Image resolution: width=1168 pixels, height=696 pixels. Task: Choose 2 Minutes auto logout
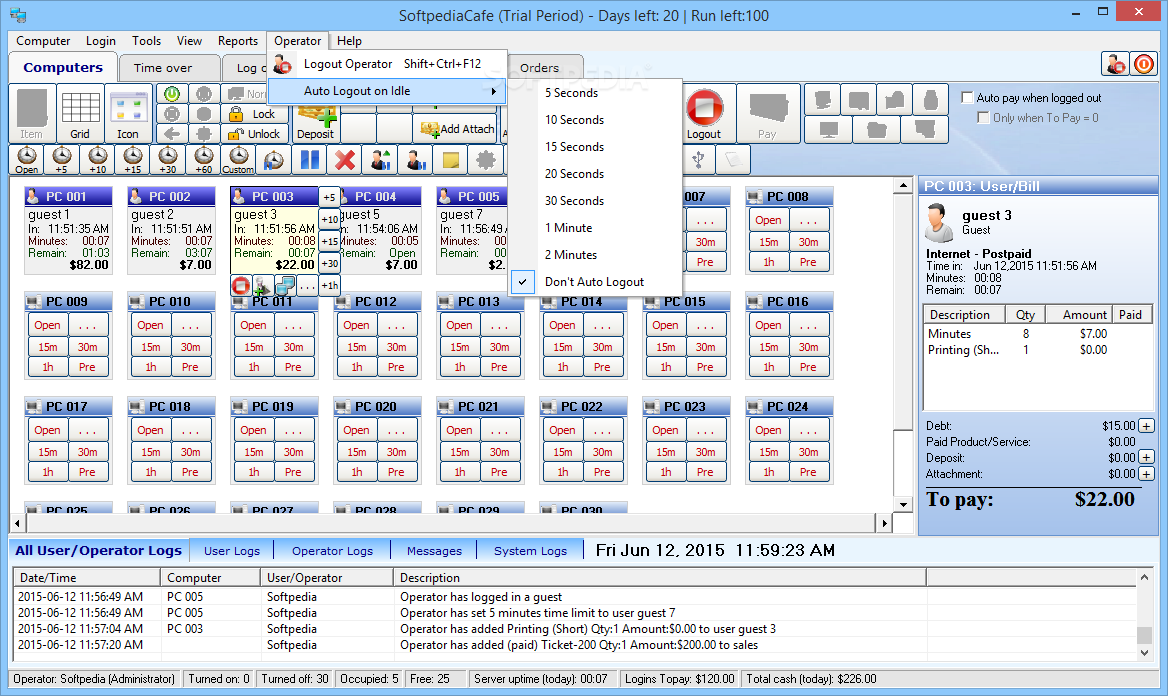pos(594,255)
